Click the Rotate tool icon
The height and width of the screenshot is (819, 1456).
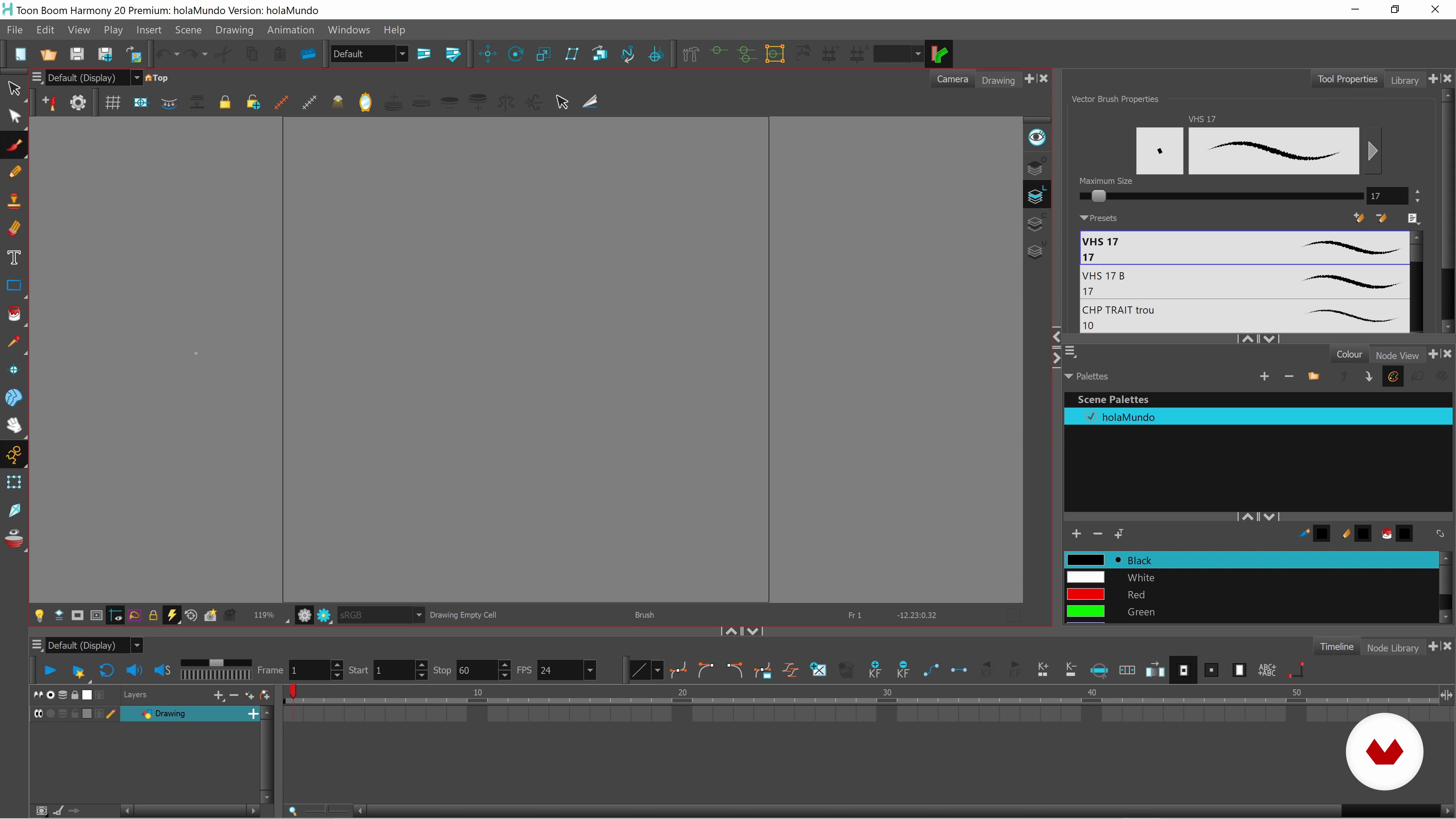pyautogui.click(x=516, y=54)
